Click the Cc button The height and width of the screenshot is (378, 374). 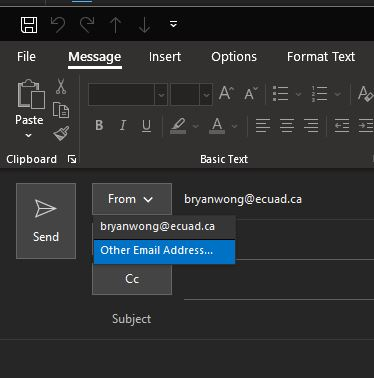click(132, 279)
